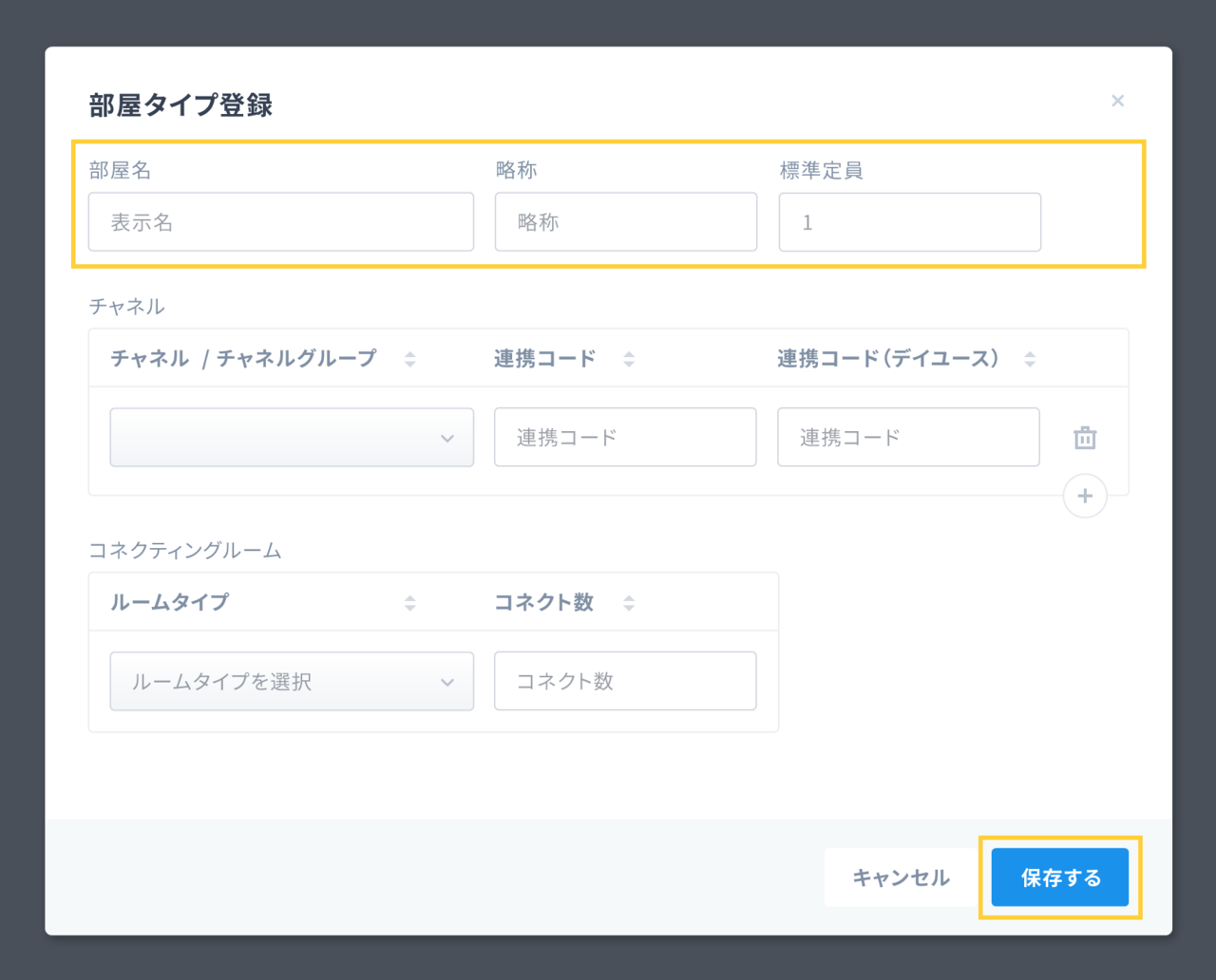Click sort arrows beside コネクト数 header
This screenshot has height=980, width=1216.
(629, 603)
